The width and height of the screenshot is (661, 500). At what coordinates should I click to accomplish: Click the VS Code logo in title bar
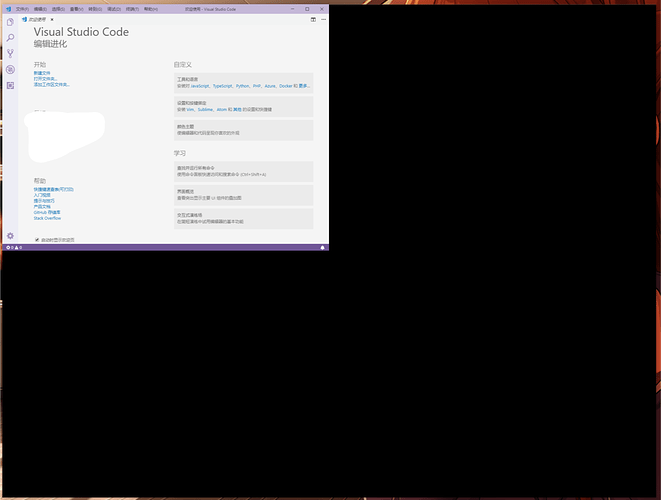coord(8,9)
